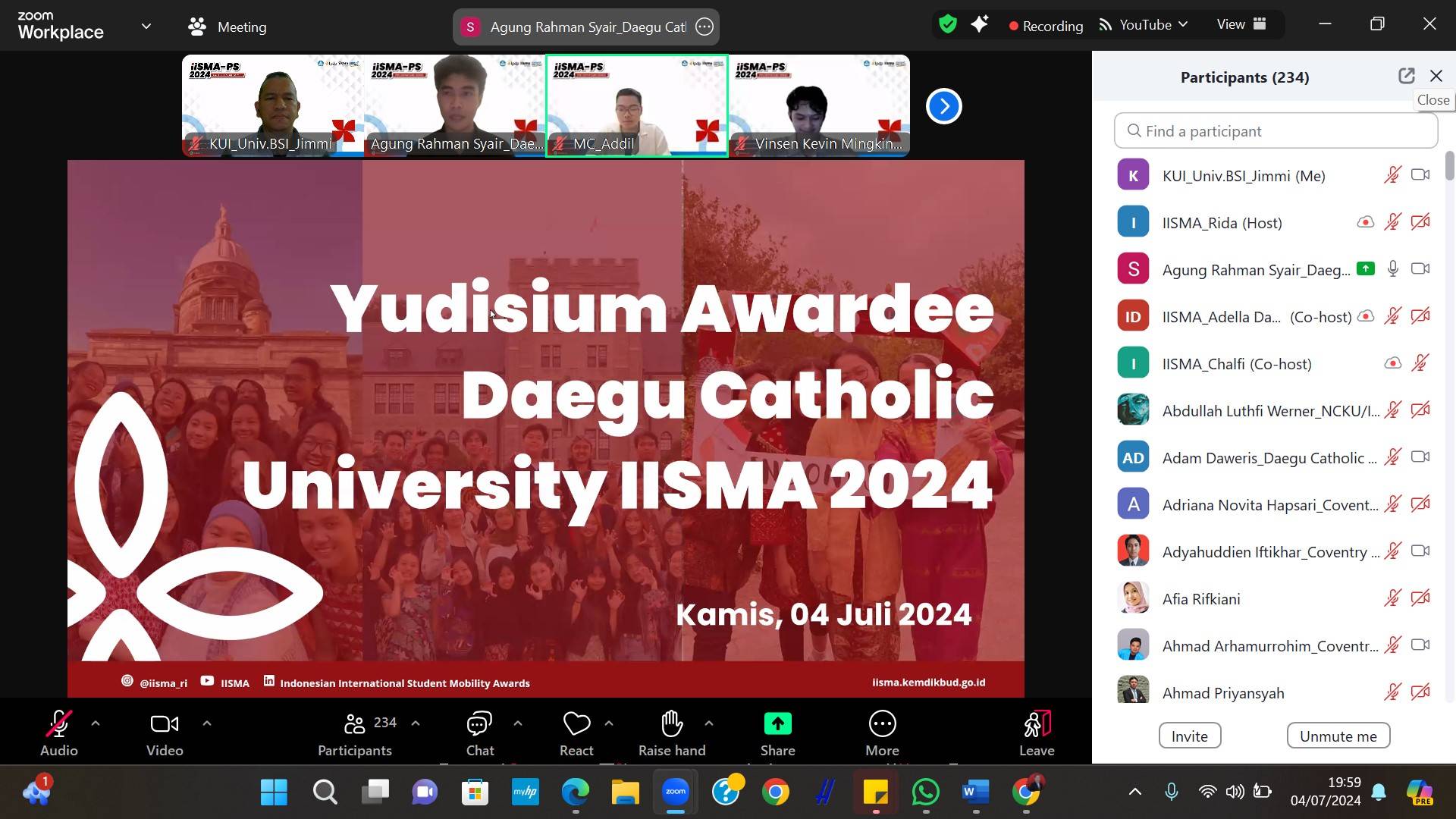Screen dimensions: 1456x819
Task: Open the YouTube live stream dropdown
Action: [x=1144, y=25]
